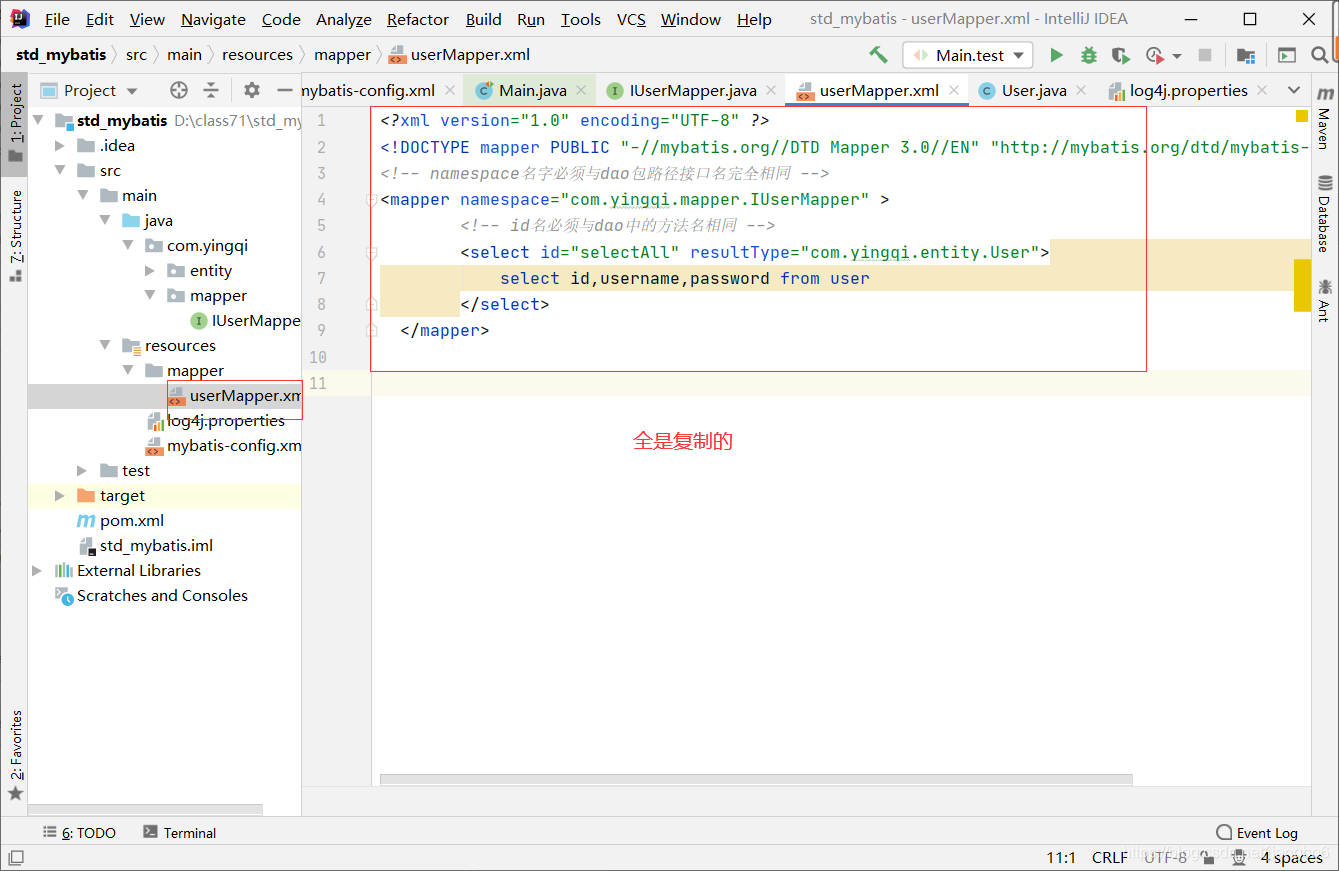Expand the target folder
Viewport: 1339px width, 871px height.
[x=60, y=496]
